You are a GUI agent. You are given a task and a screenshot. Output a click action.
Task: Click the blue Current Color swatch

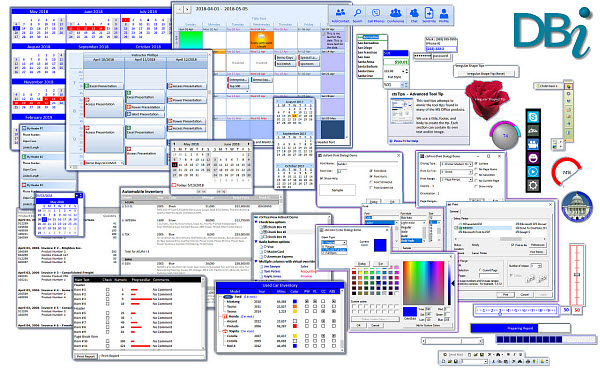click(x=380, y=245)
